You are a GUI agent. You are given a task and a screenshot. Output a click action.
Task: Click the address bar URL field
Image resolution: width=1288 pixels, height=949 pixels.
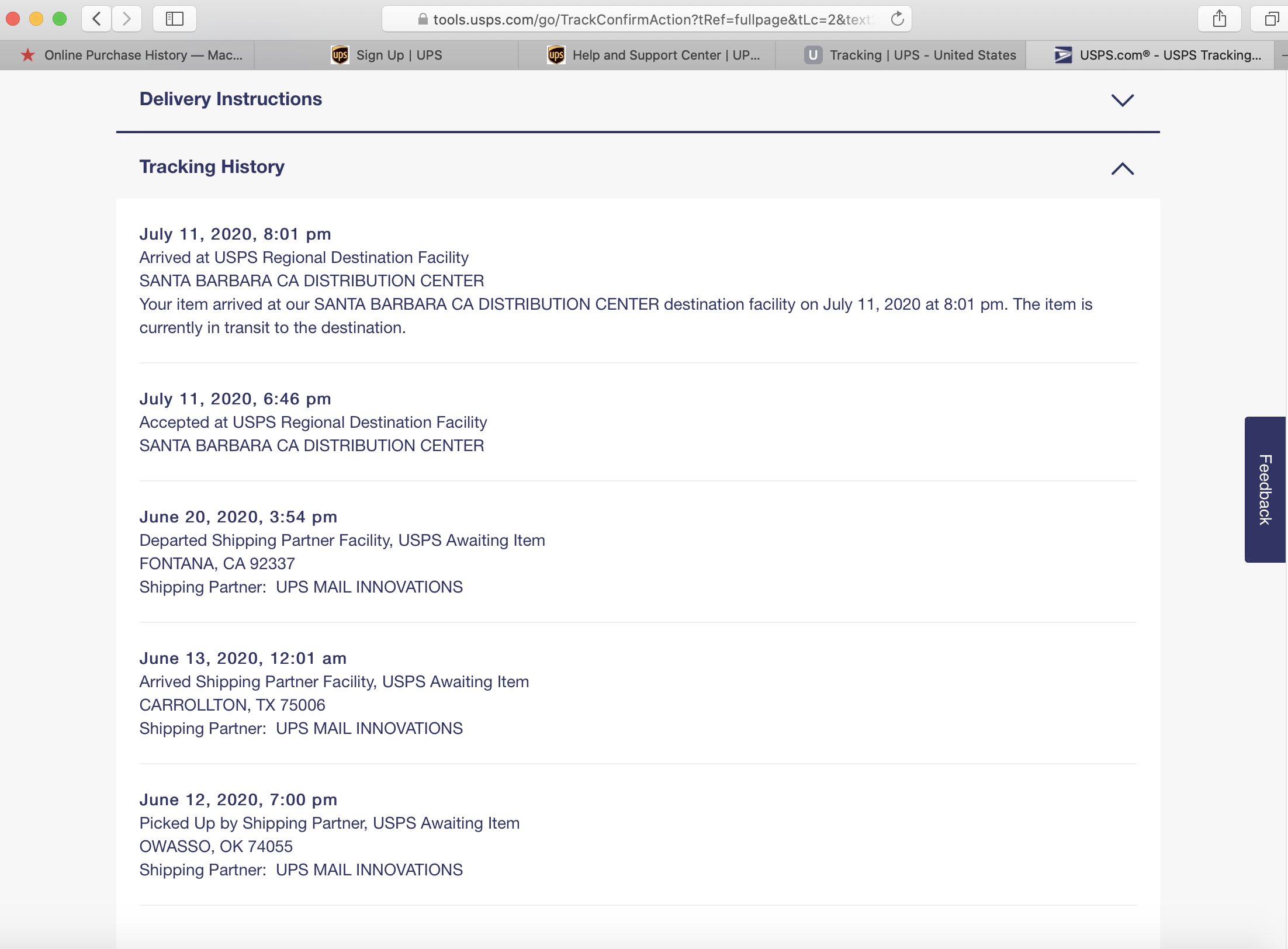646,19
